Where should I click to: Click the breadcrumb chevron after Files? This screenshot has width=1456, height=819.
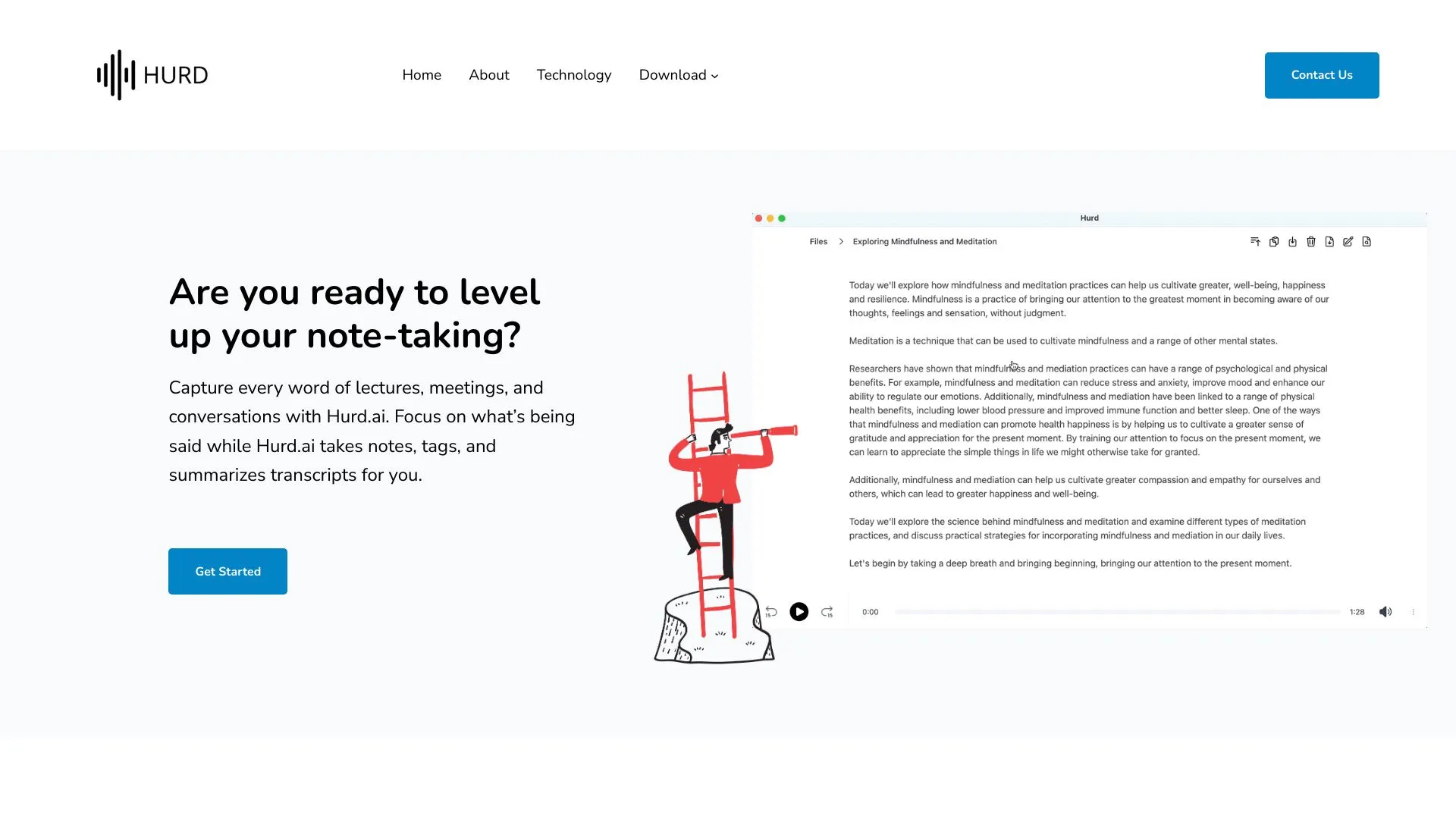841,241
